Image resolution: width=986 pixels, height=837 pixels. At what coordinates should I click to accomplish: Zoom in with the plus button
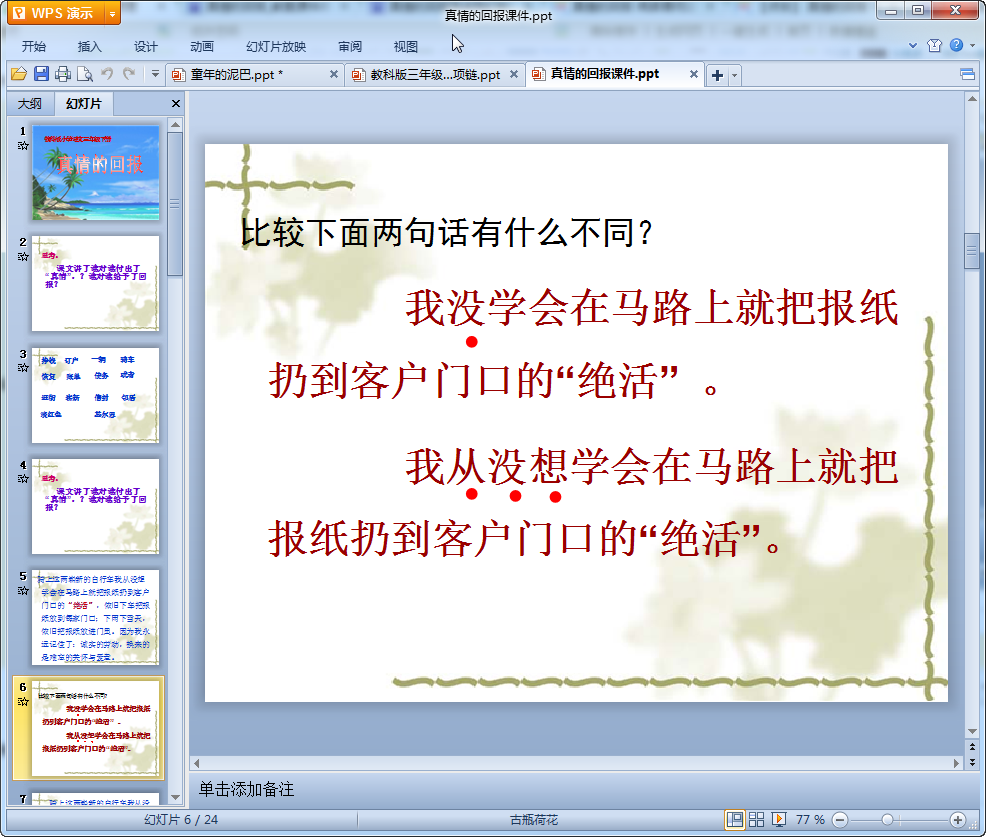[x=958, y=819]
